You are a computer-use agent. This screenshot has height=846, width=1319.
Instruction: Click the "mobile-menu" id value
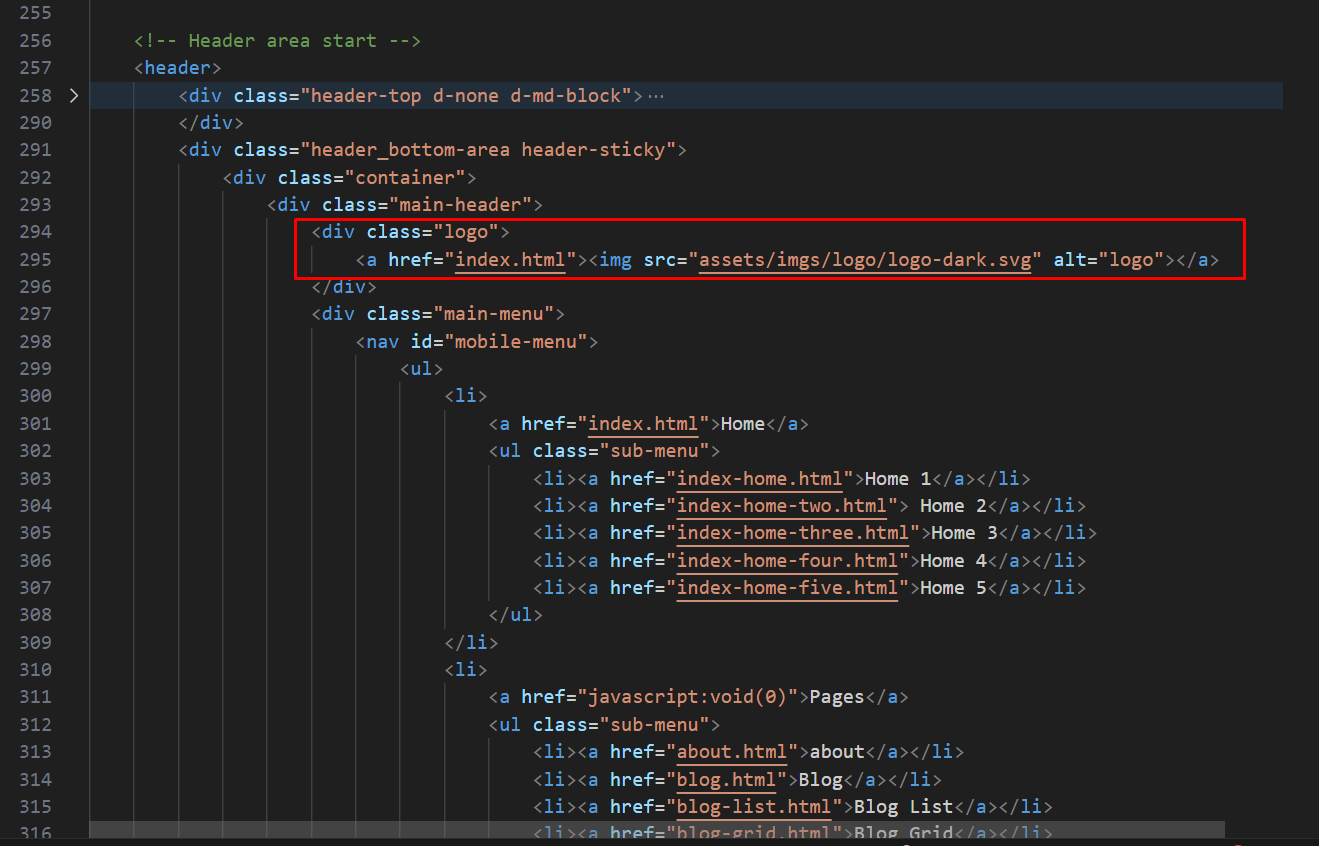click(515, 342)
